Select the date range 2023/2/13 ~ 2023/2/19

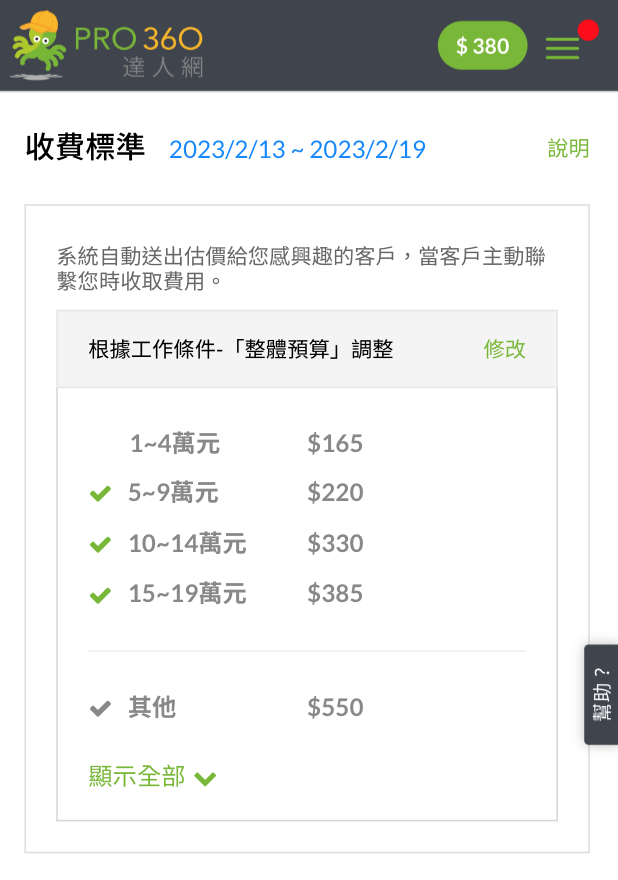(297, 150)
